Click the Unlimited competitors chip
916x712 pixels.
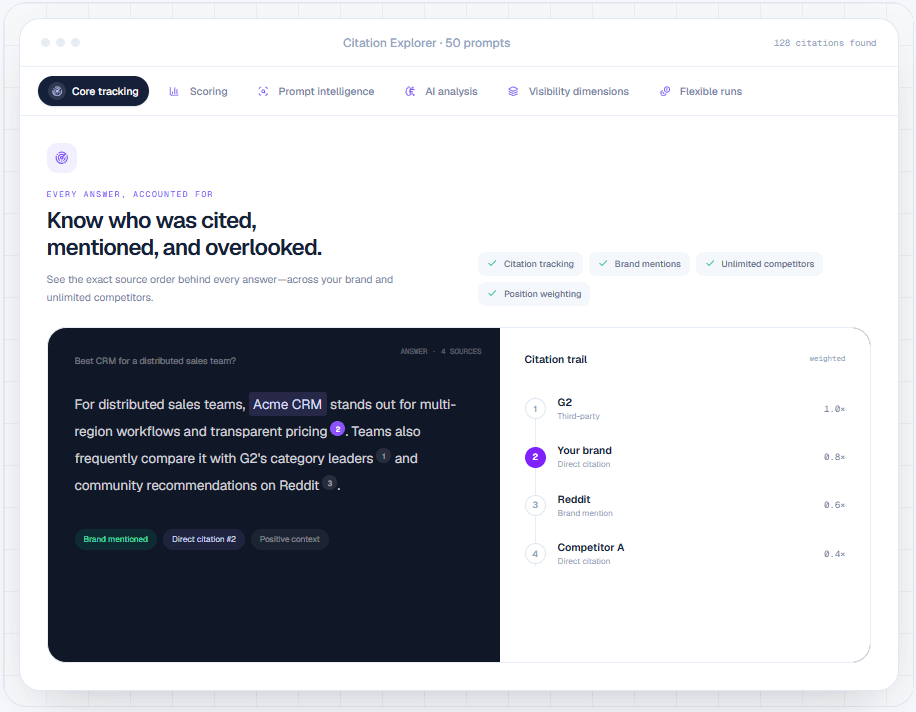click(x=759, y=264)
